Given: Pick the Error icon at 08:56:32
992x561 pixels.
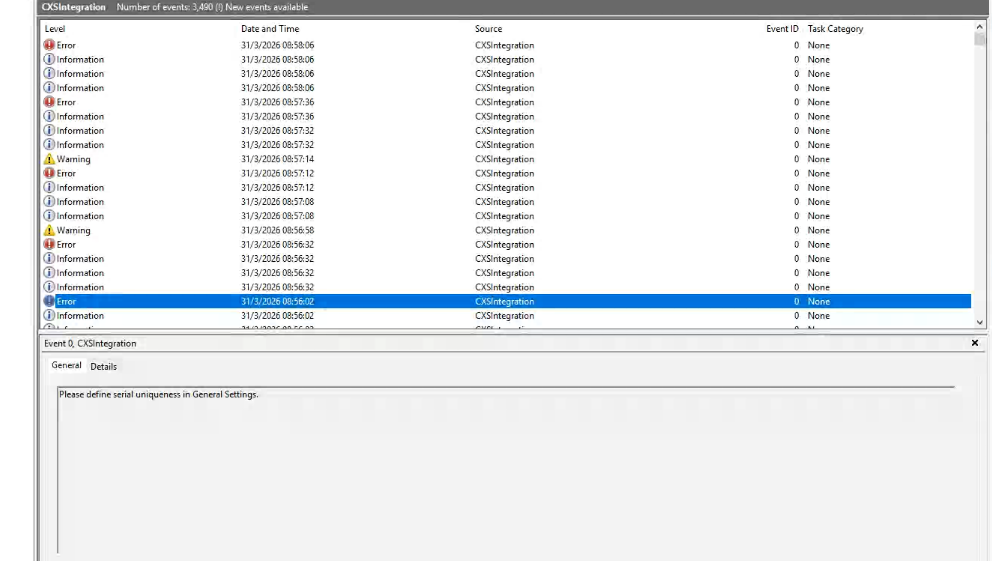Looking at the screenshot, I should pos(49,244).
